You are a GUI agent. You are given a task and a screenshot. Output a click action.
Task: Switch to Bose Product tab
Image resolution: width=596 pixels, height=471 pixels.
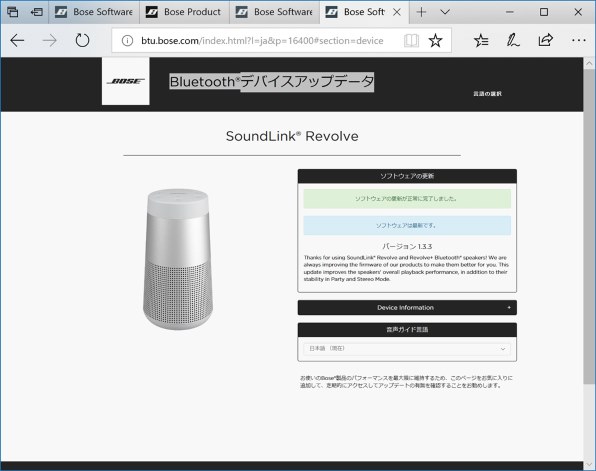(x=184, y=12)
